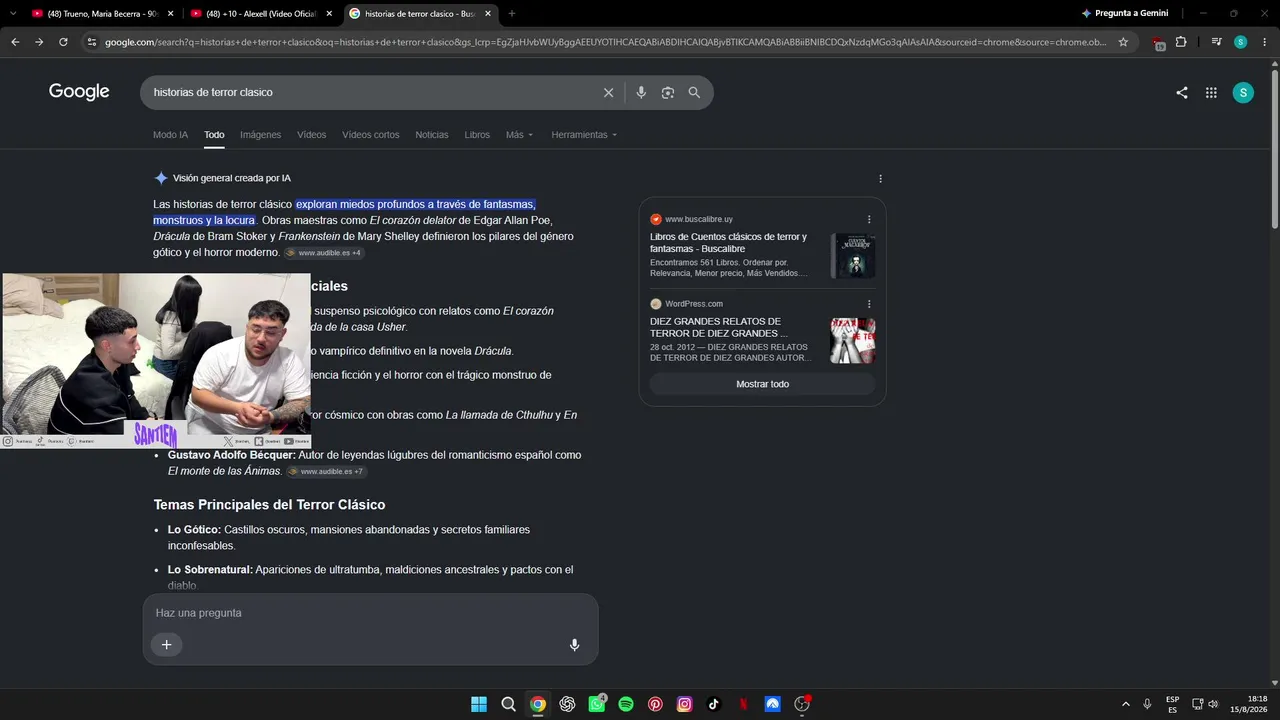The image size is (1280, 720).
Task: Click Pregunta a Gemini button
Action: [1125, 14]
